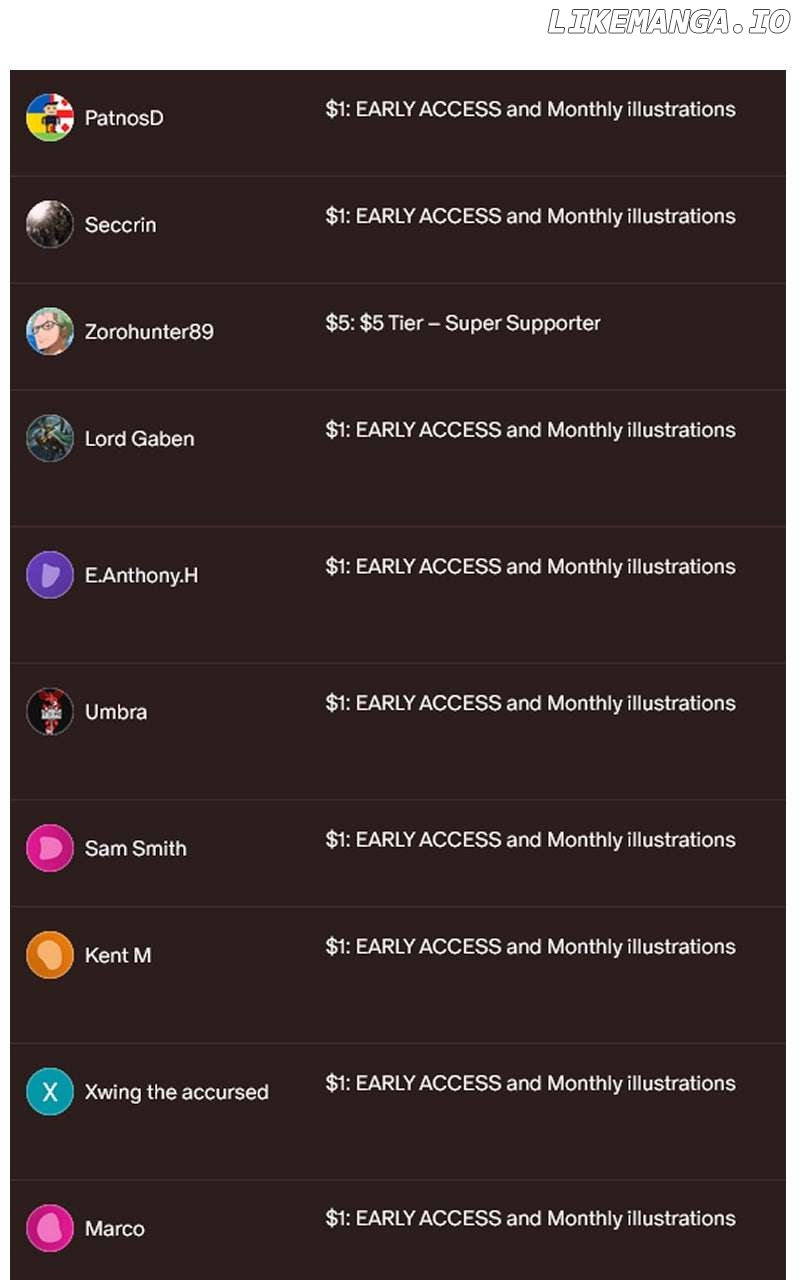Select the Sam Smith username
This screenshot has height=1280, width=800.
[x=136, y=849]
